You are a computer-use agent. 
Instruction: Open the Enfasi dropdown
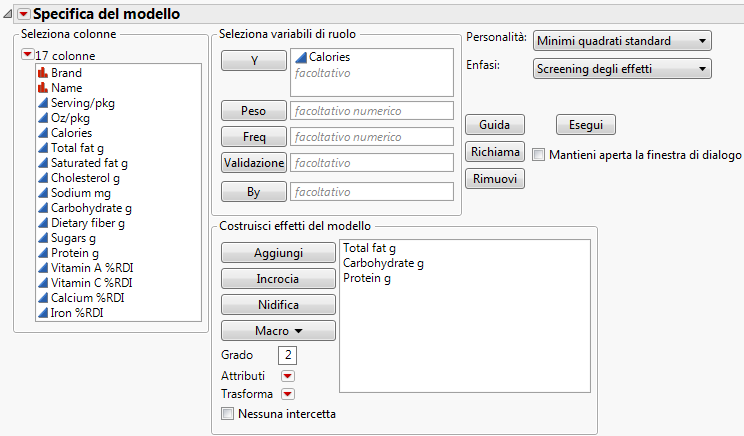pyautogui.click(x=622, y=69)
